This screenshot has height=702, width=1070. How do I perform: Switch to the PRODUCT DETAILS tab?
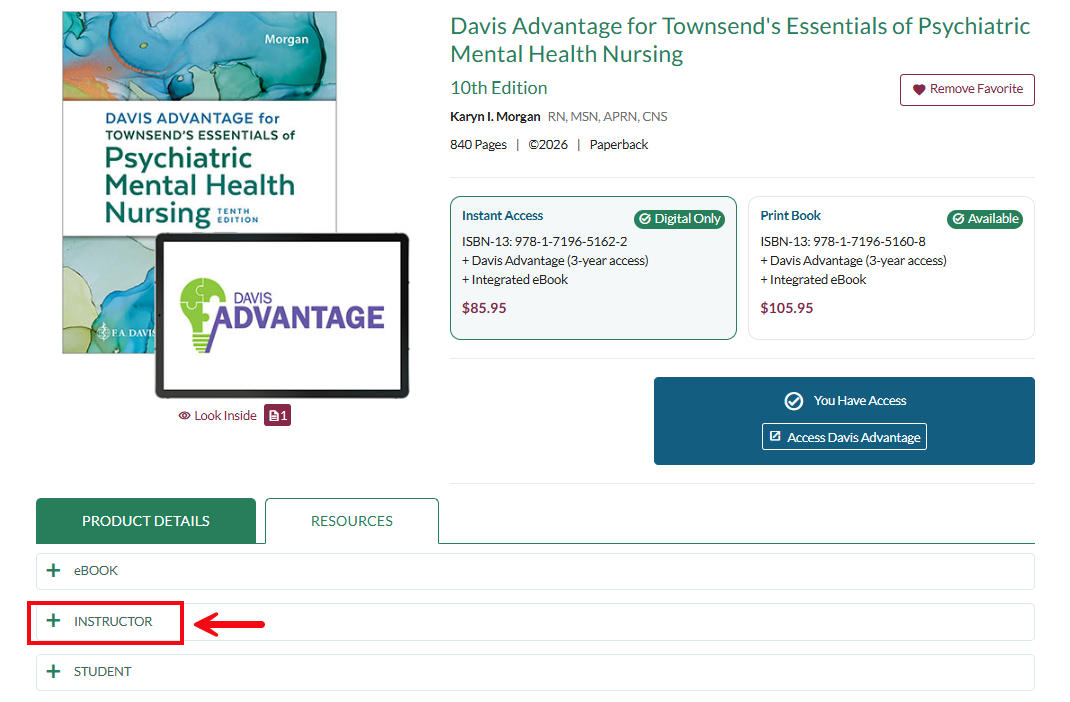pos(146,521)
